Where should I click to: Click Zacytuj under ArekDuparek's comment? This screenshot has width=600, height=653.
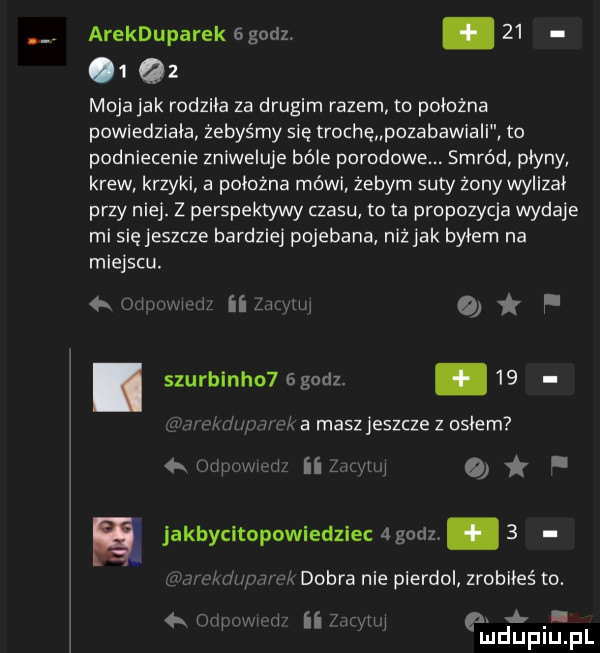coord(270,305)
